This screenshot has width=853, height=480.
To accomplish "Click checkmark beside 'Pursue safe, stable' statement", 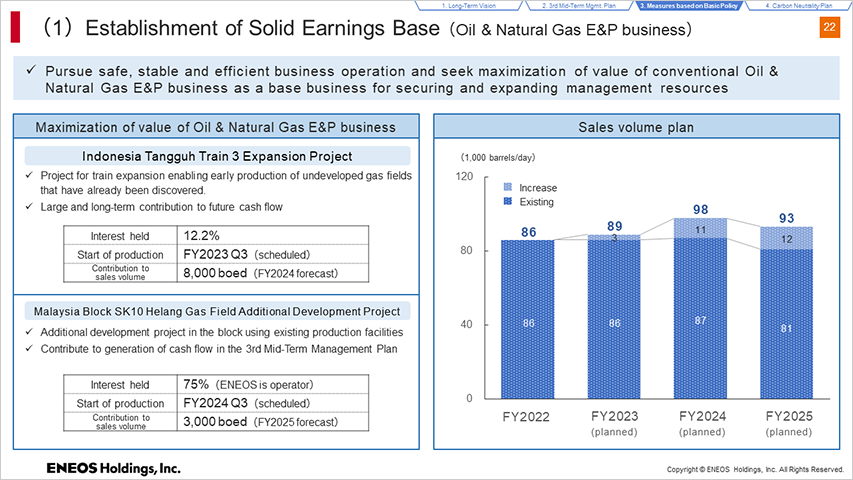I will pos(32,70).
